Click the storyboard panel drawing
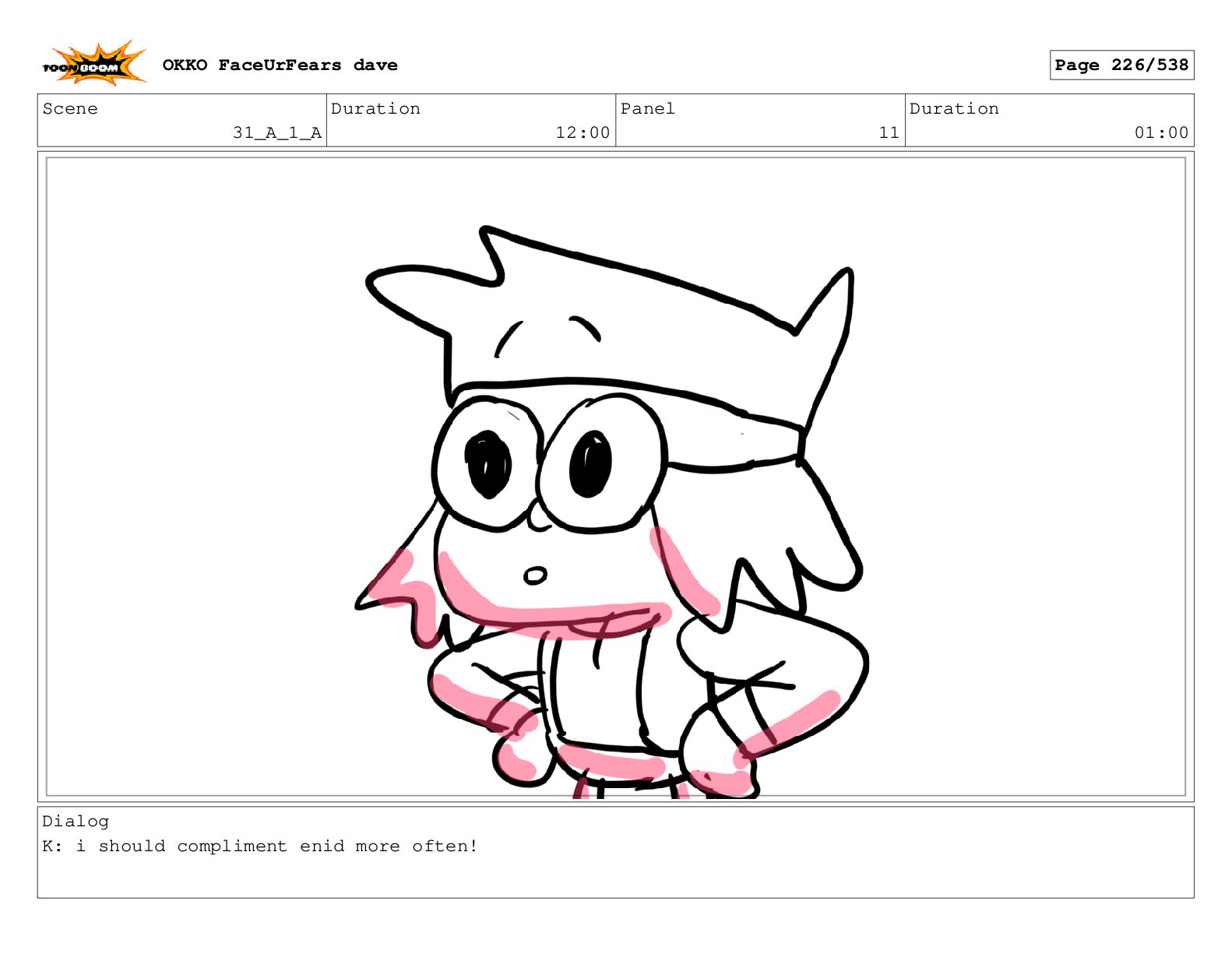Image resolution: width=1232 pixels, height=954 pixels. pos(616,477)
